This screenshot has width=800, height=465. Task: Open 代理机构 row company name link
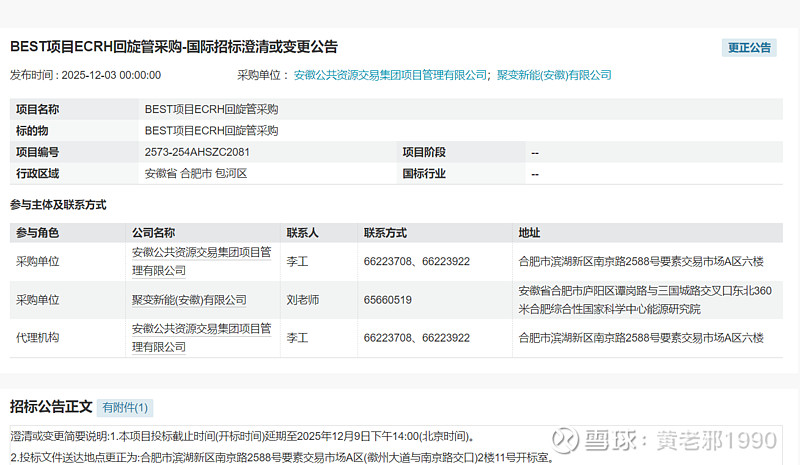tap(202, 338)
